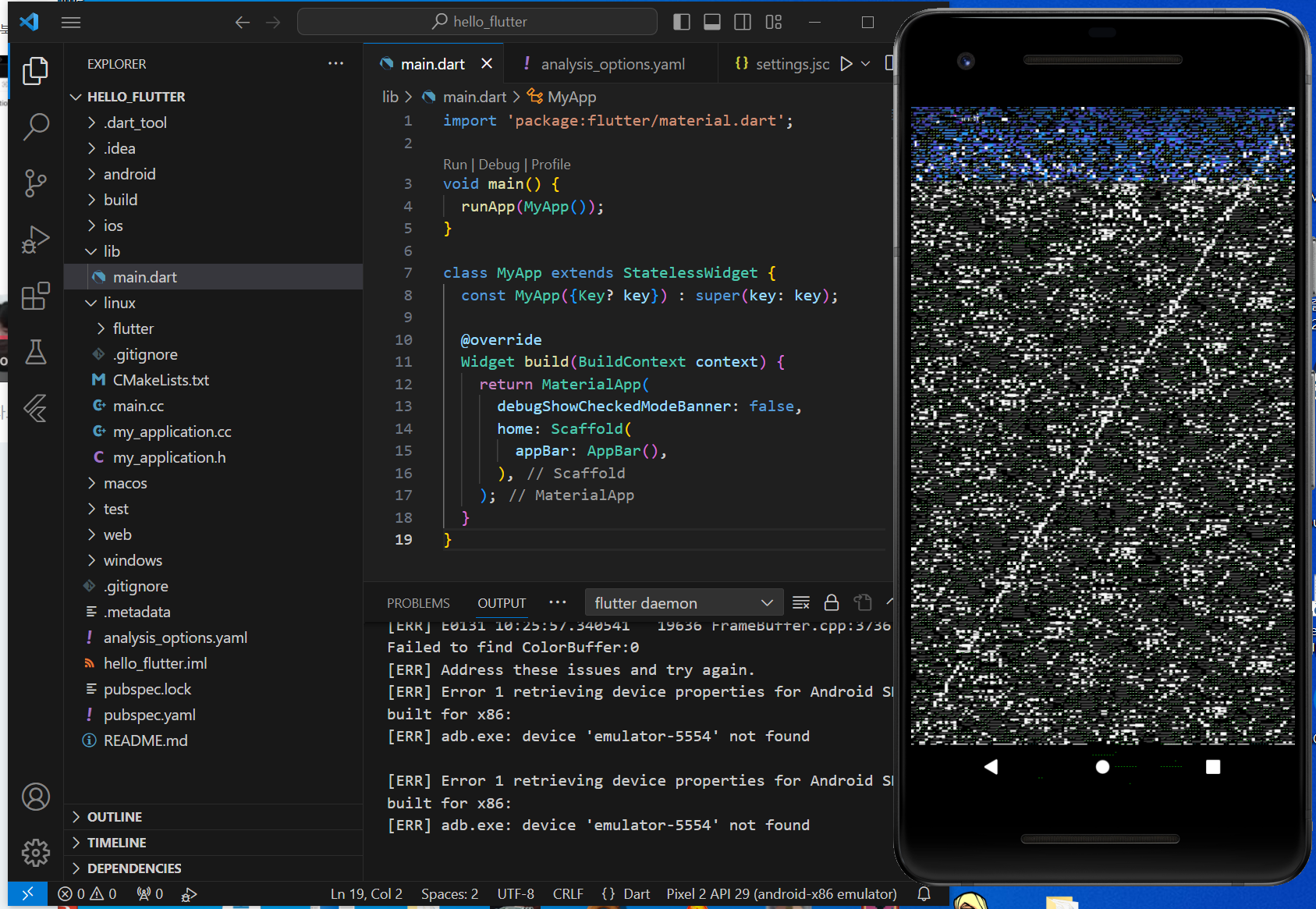Open the Extensions view
The width and height of the screenshot is (1316, 909).
tap(35, 296)
